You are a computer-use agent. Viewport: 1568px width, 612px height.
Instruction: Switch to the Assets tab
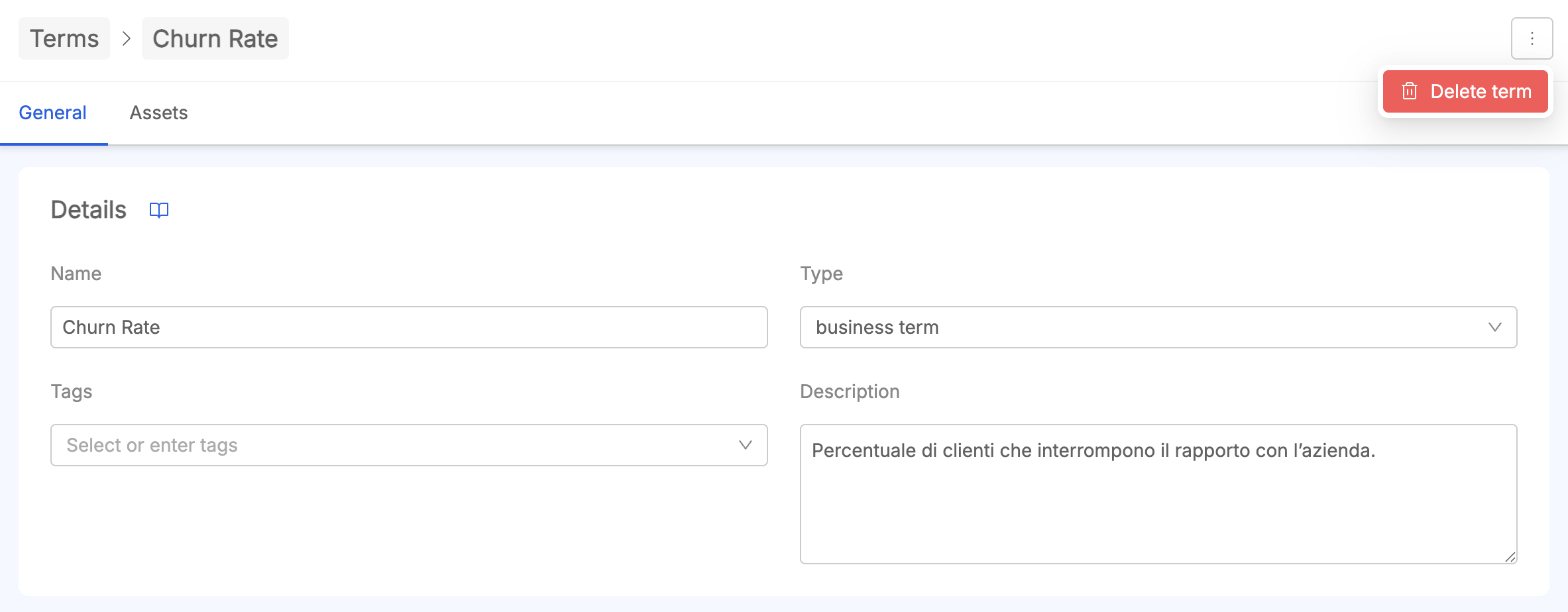pyautogui.click(x=158, y=113)
